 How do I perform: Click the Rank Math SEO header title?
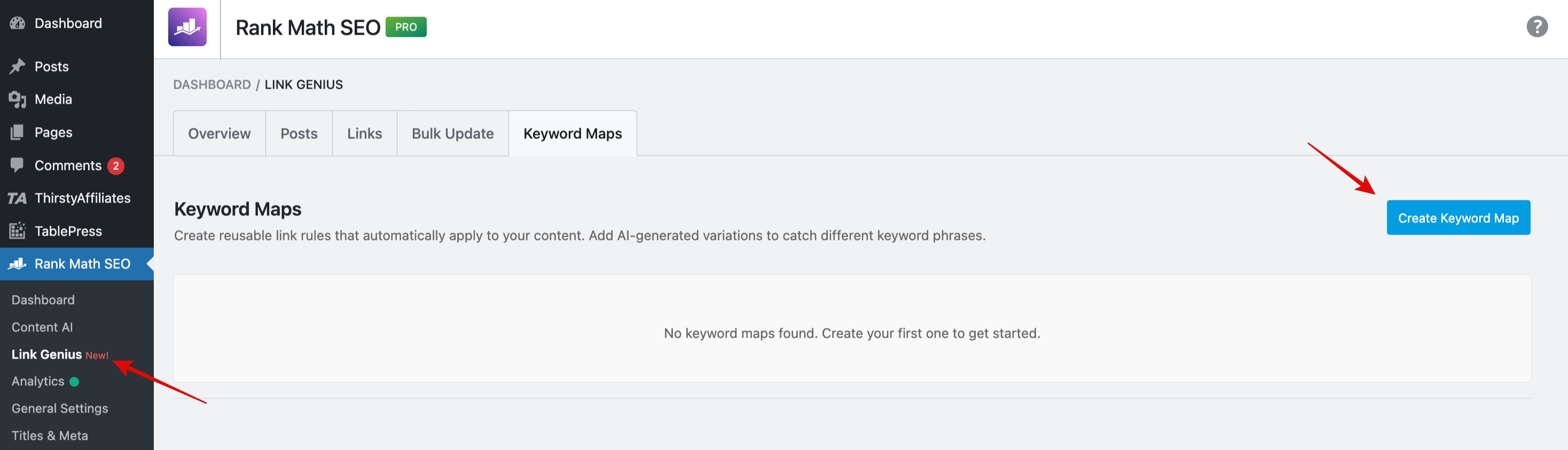point(308,27)
